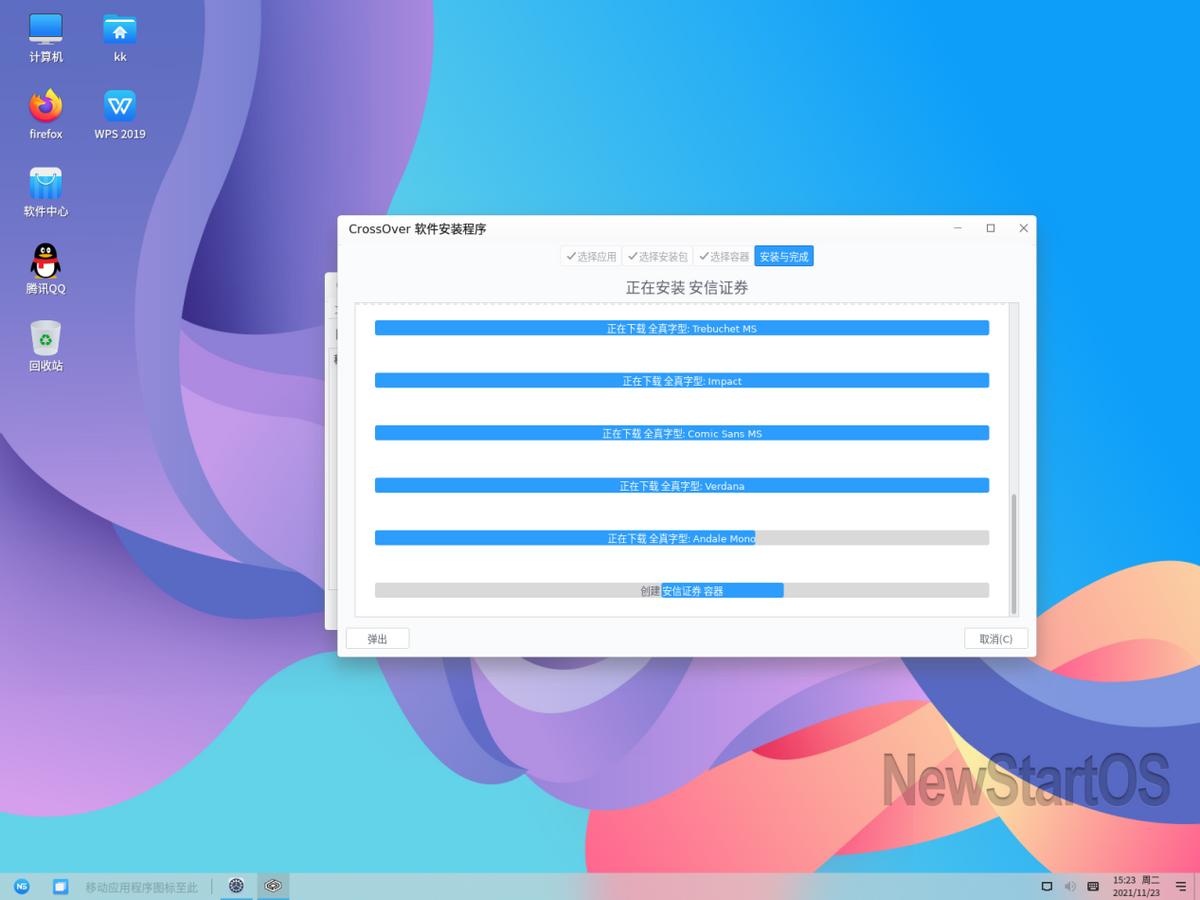This screenshot has height=900, width=1200.
Task: Open the clock showing 15:23
Action: [1136, 886]
